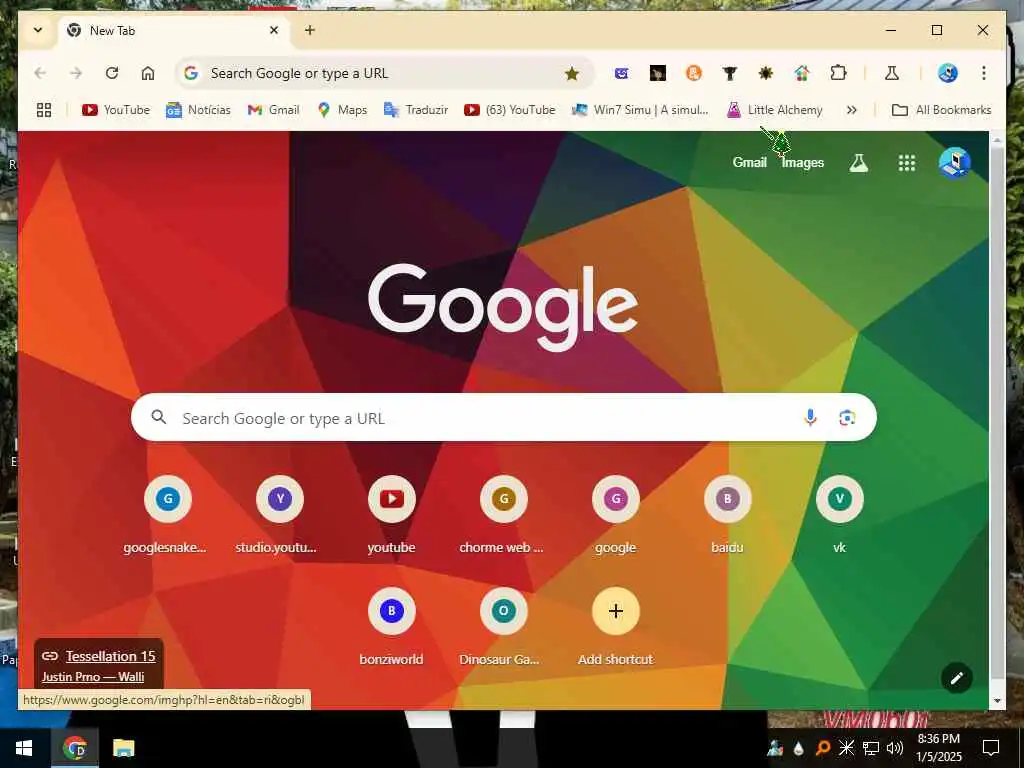Start voice search with microphone icon

click(x=810, y=417)
